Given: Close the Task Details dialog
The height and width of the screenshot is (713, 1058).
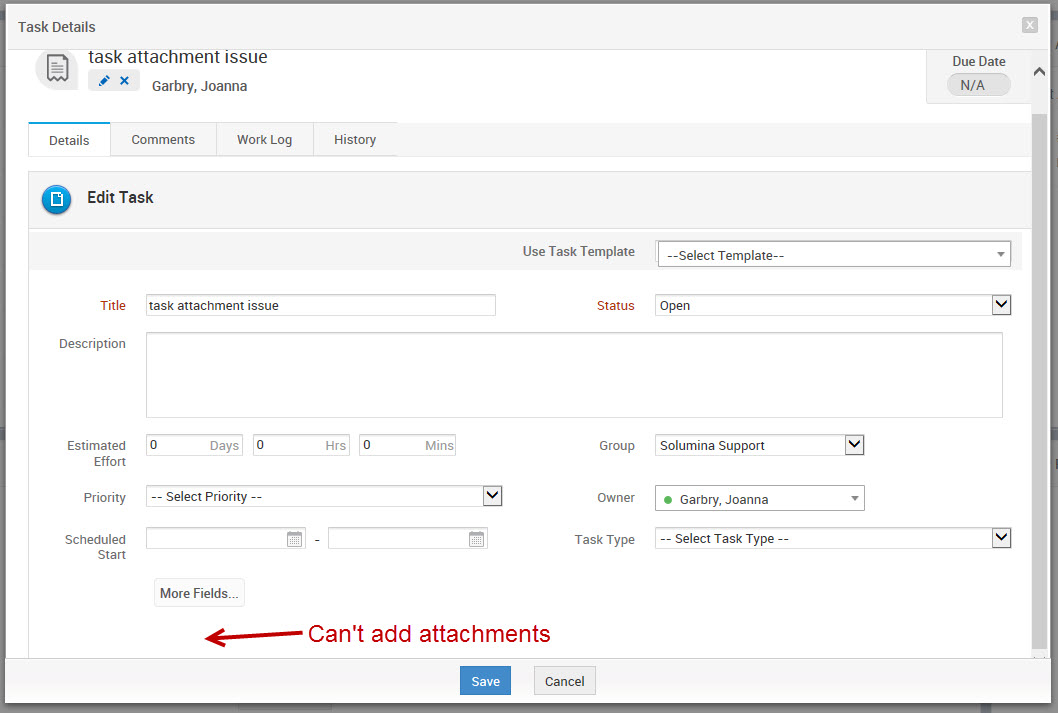Looking at the screenshot, I should 1029,25.
